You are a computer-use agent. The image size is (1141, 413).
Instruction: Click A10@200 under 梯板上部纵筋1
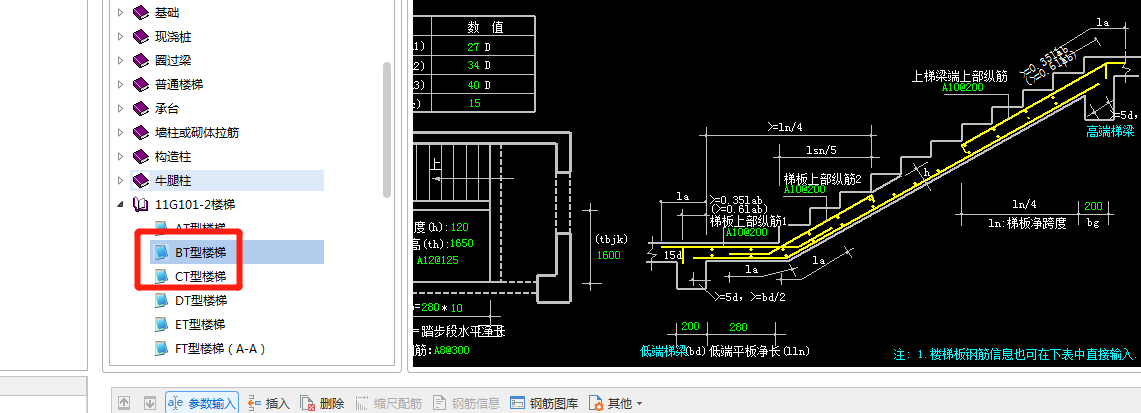coord(747,233)
